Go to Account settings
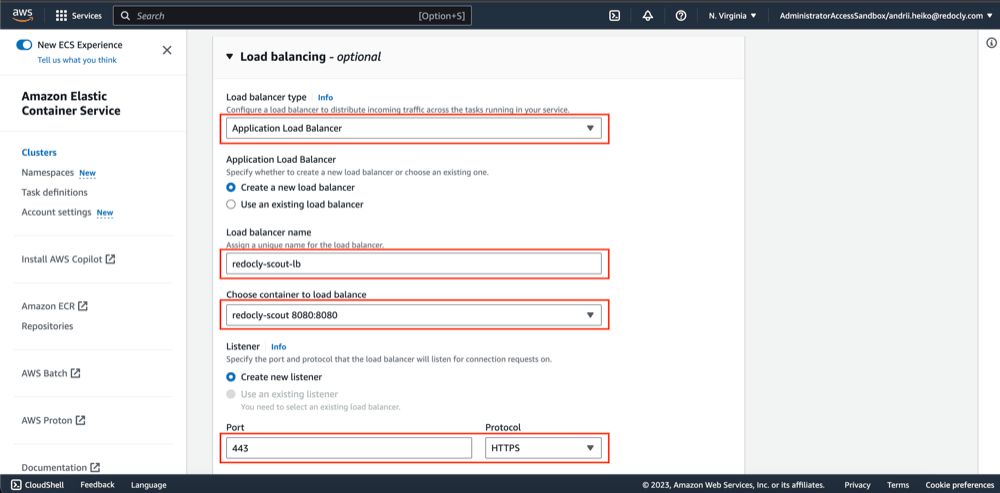1000x493 pixels. point(56,212)
